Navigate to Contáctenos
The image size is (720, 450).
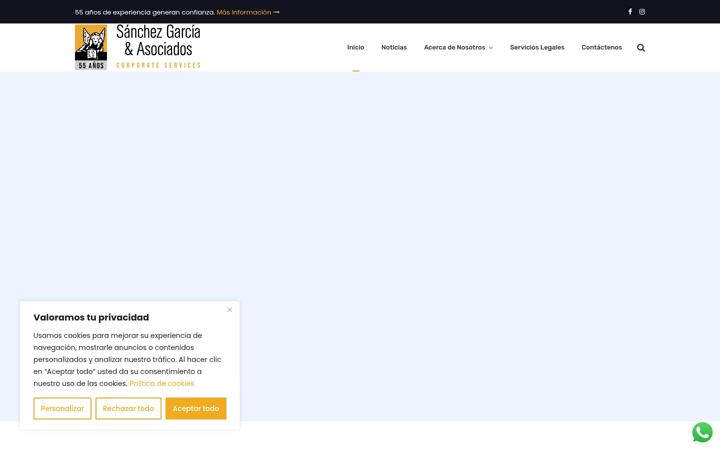pos(602,47)
